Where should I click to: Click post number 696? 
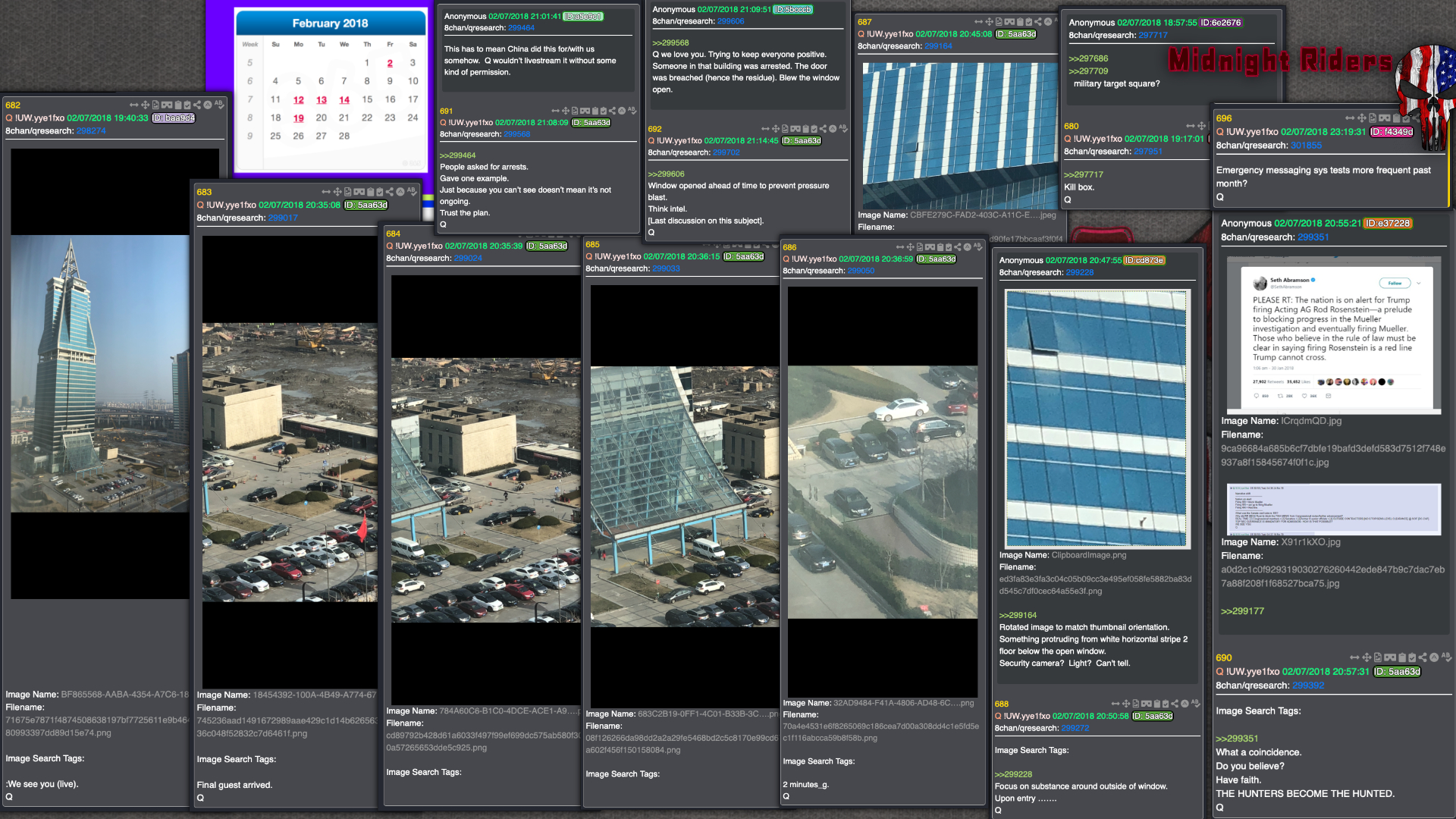coord(1224,118)
